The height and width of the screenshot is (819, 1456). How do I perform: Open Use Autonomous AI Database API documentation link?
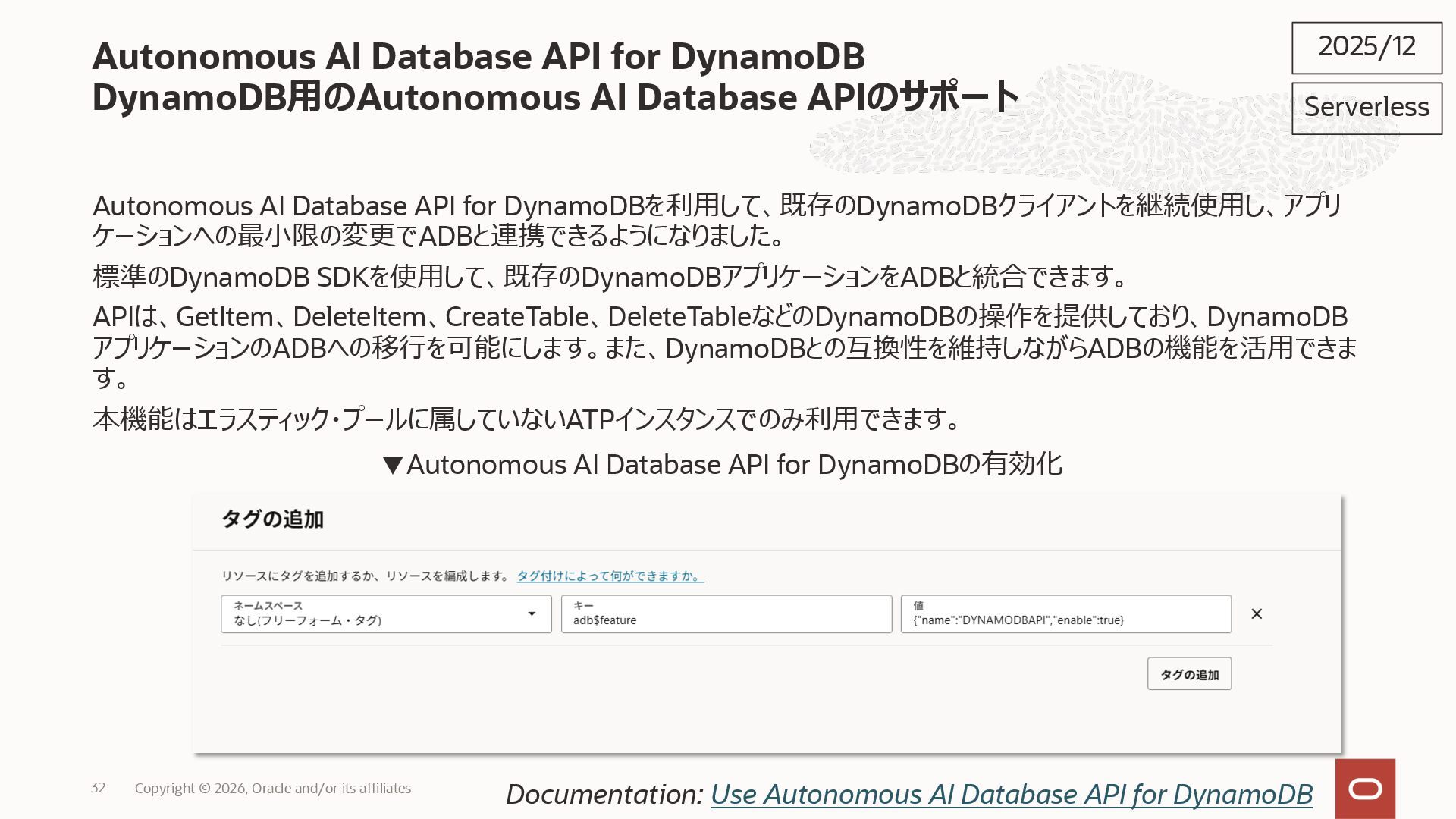(x=1011, y=794)
